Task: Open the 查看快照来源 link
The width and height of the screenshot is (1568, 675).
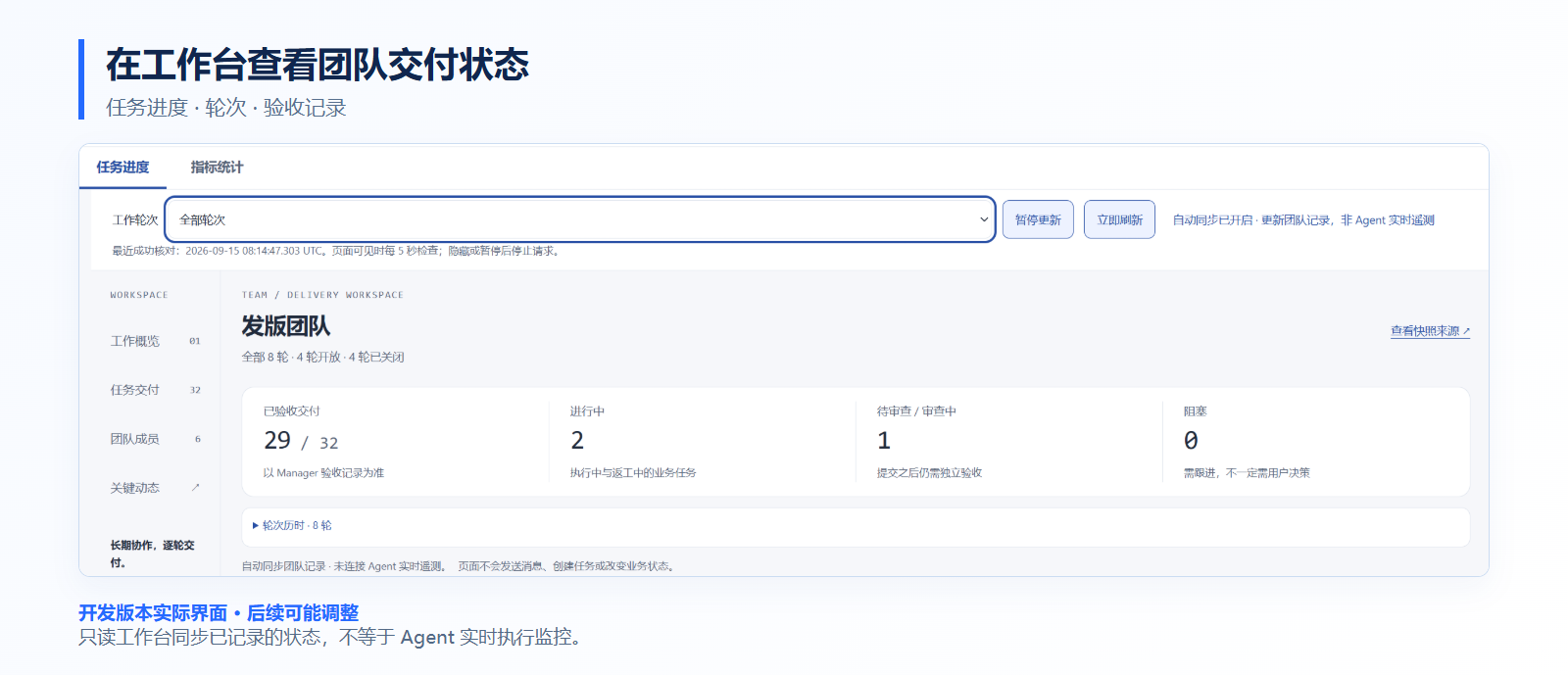Action: 1430,331
